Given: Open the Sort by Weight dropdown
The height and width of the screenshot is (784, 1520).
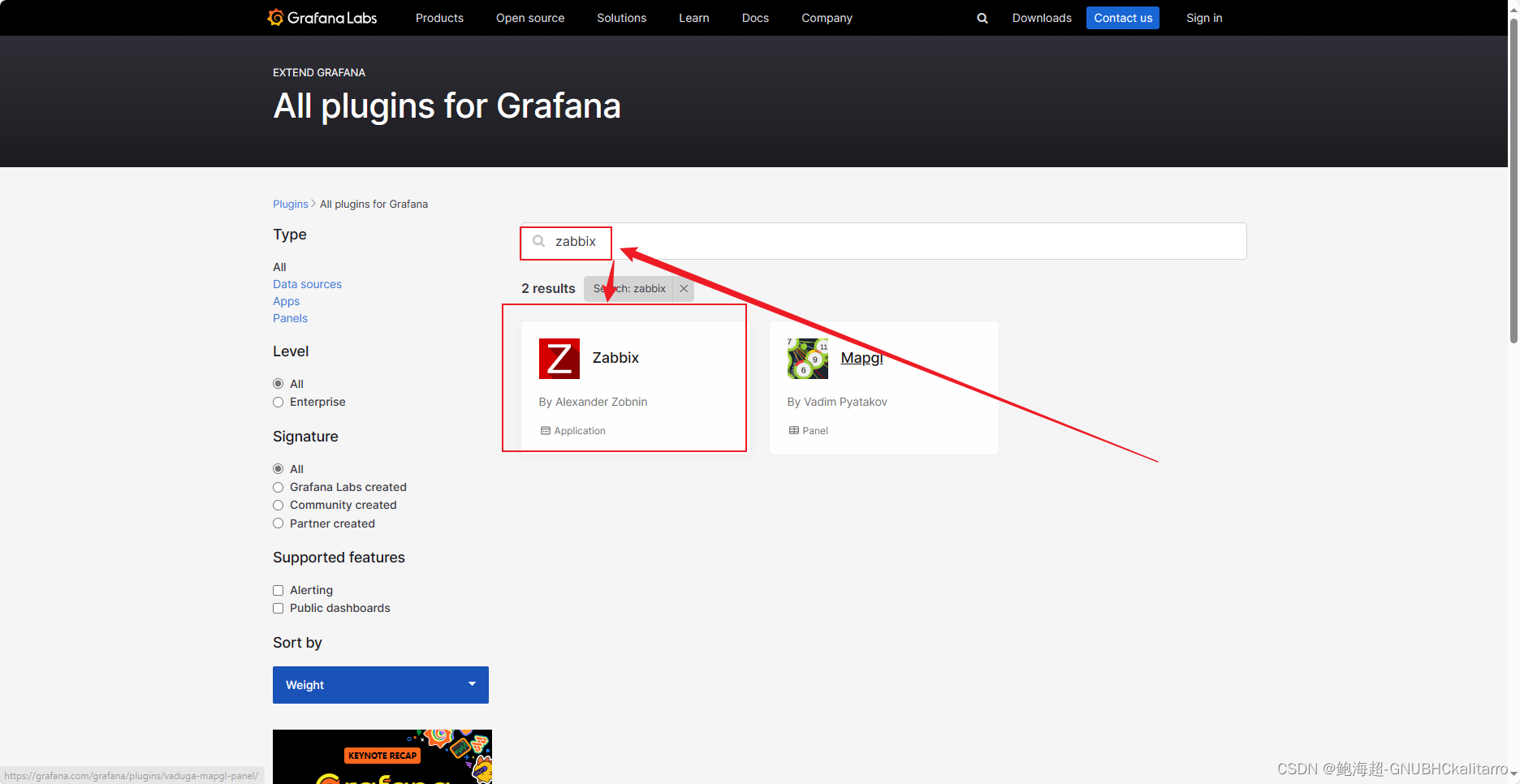Looking at the screenshot, I should [x=381, y=685].
